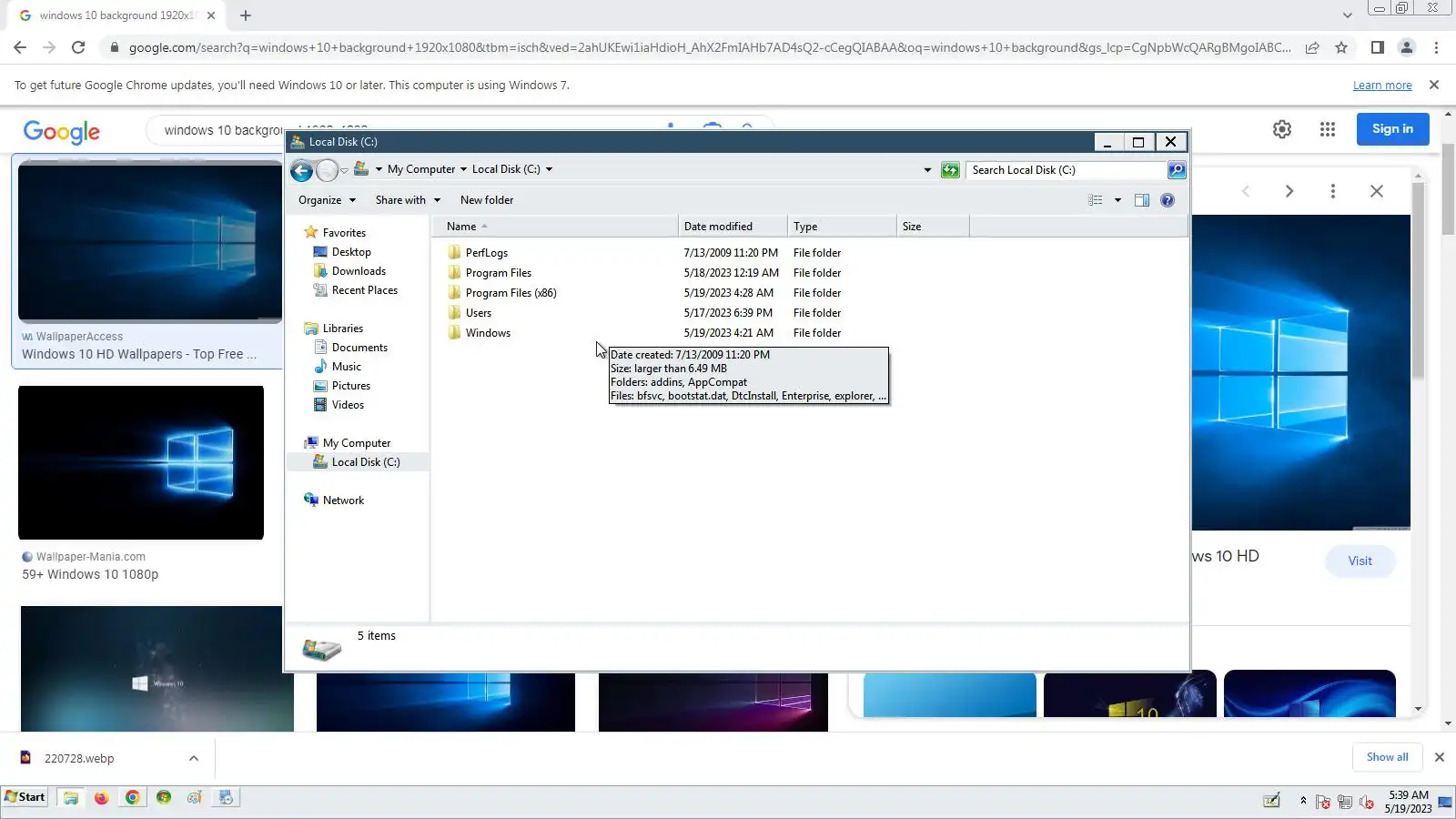Select the Windows folder icon
1456x819 pixels.
[454, 333]
